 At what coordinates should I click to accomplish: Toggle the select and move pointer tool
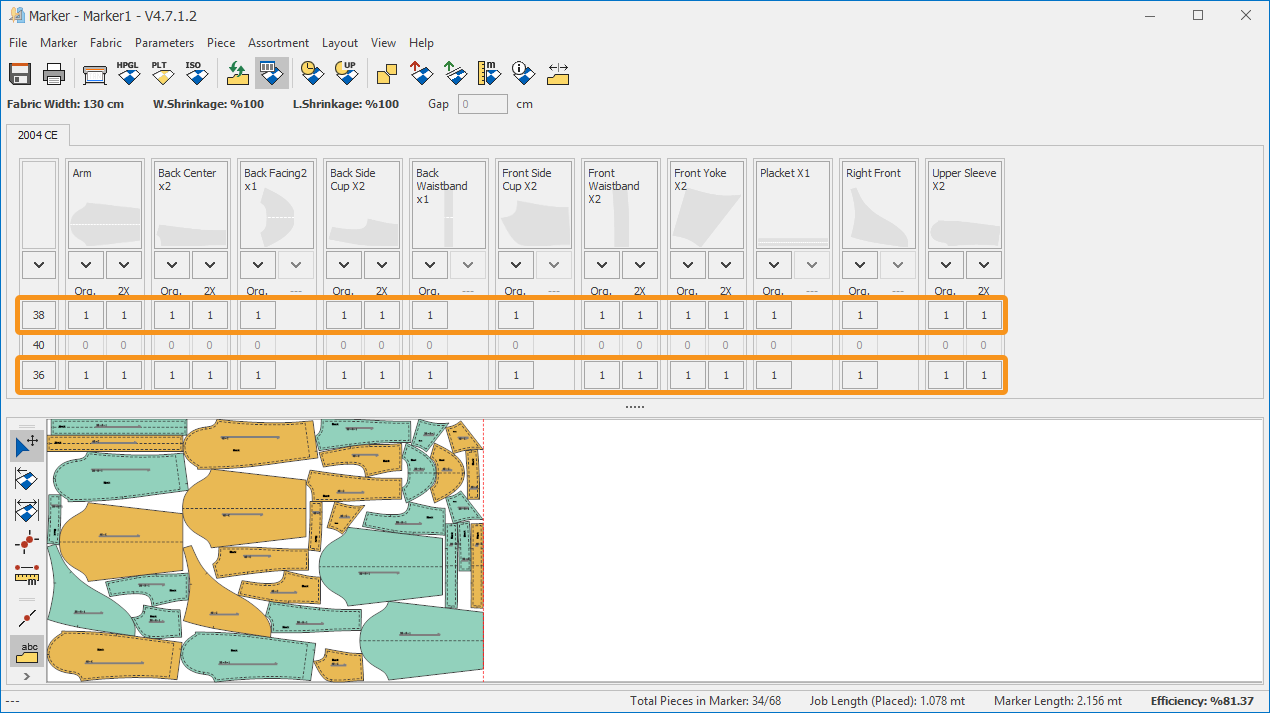click(x=27, y=446)
